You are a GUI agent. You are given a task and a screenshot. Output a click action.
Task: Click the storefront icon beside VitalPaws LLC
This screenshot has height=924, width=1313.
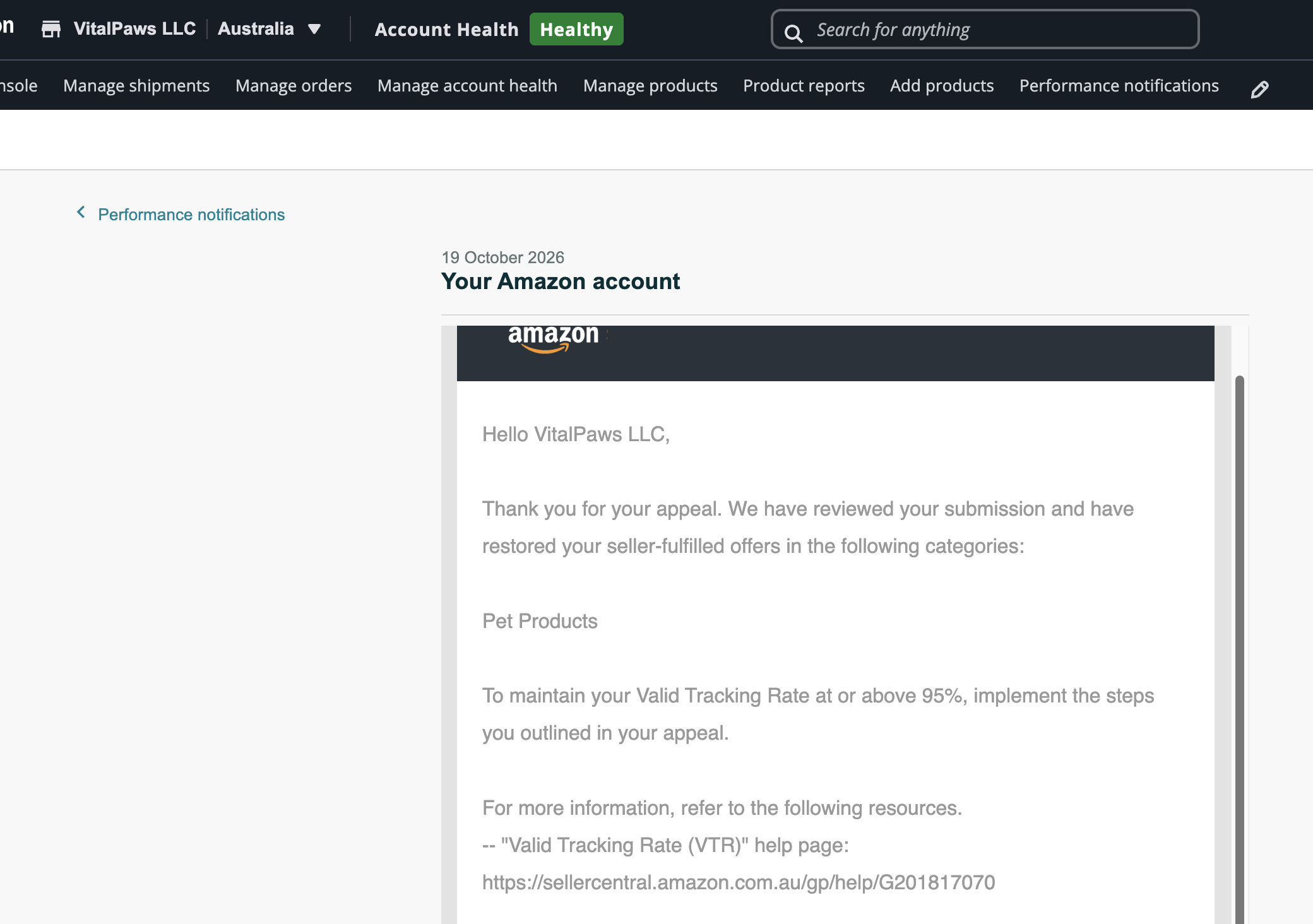point(51,29)
